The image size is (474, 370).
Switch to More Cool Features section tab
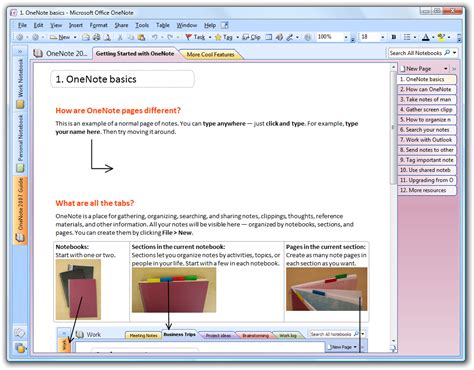[x=210, y=54]
